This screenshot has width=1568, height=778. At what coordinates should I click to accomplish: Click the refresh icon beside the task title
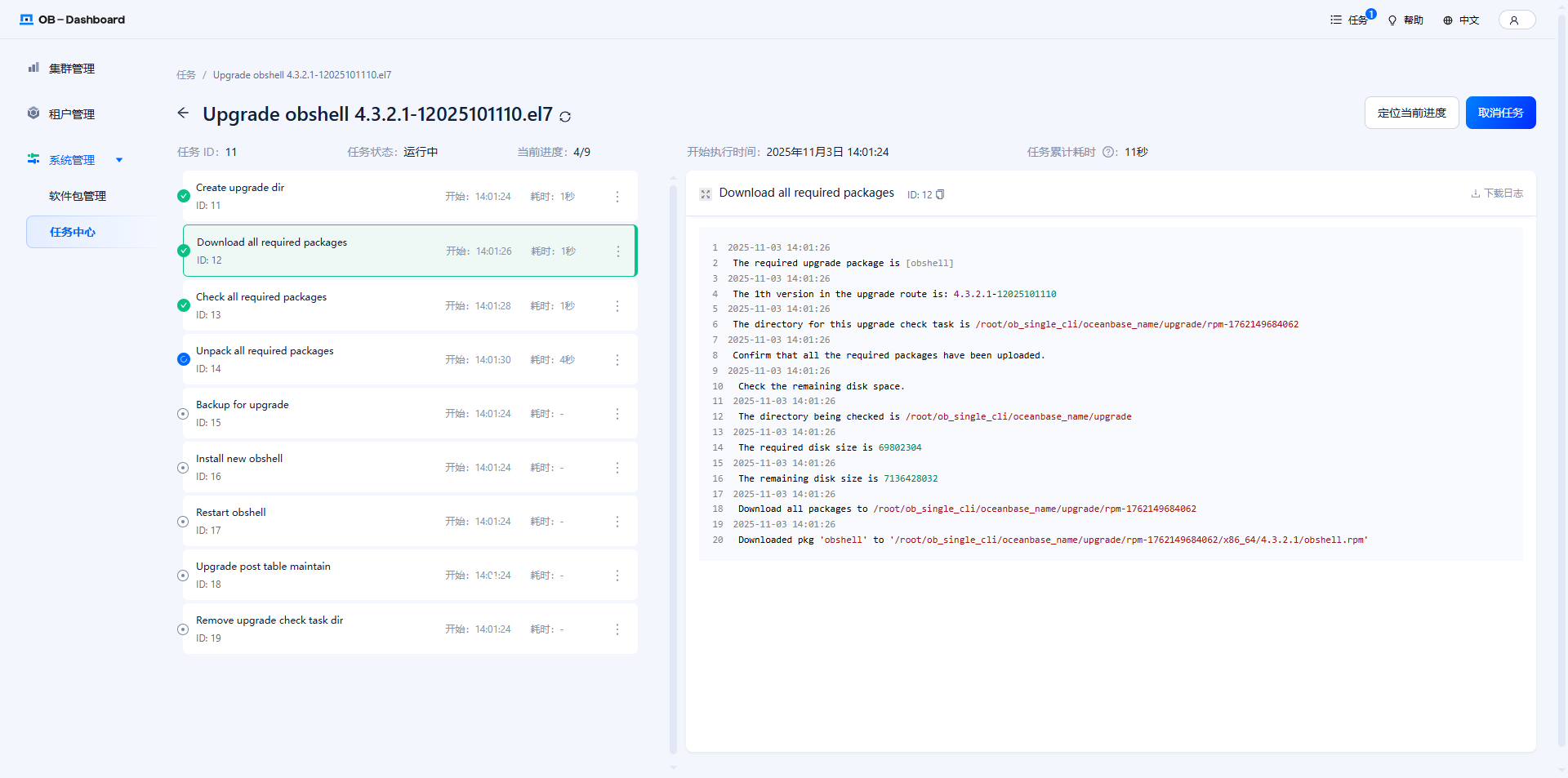(565, 117)
